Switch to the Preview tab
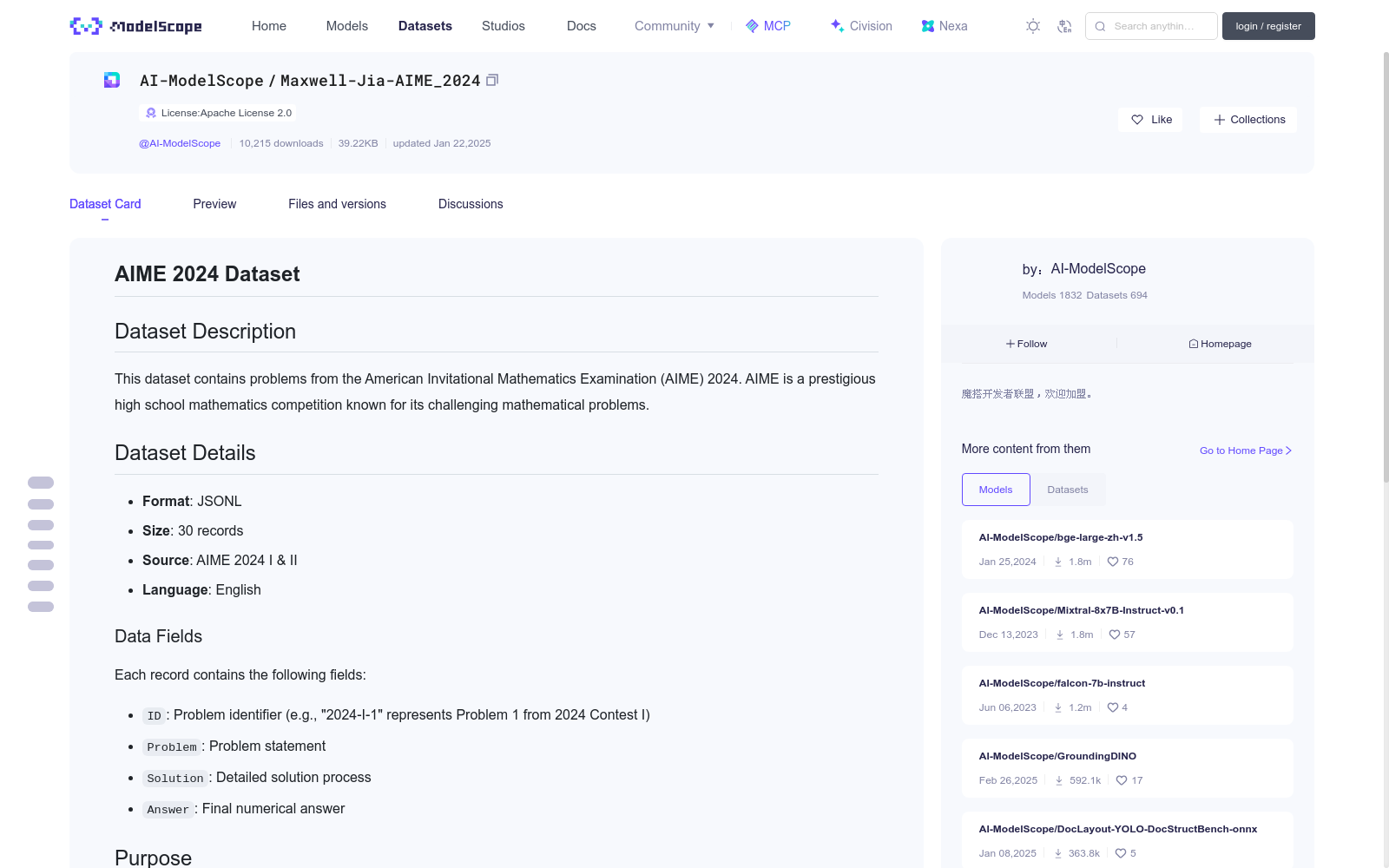Screen dimensions: 1389x868 [214, 204]
